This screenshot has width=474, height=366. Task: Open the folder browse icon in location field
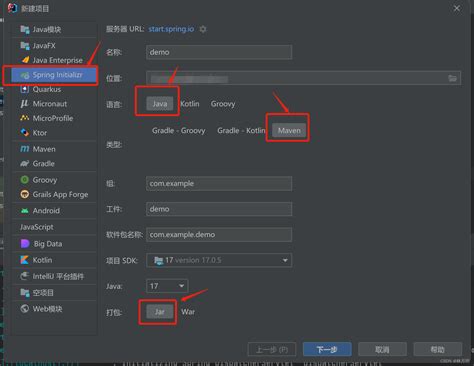pos(452,78)
